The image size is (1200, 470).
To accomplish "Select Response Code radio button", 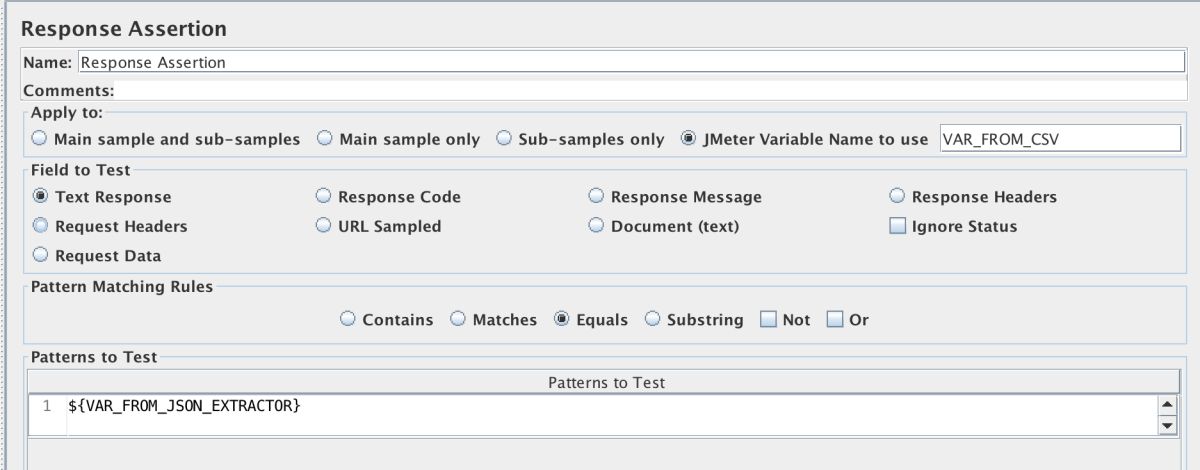I will (x=324, y=197).
